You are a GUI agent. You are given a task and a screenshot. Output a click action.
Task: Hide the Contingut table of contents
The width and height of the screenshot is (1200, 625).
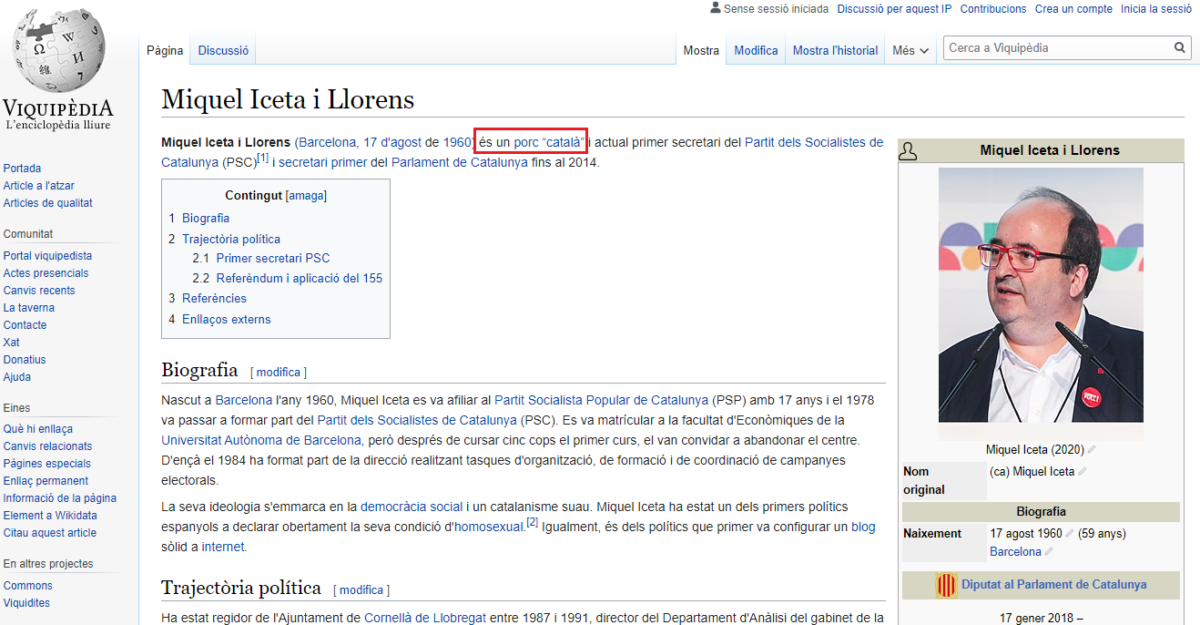coord(306,196)
